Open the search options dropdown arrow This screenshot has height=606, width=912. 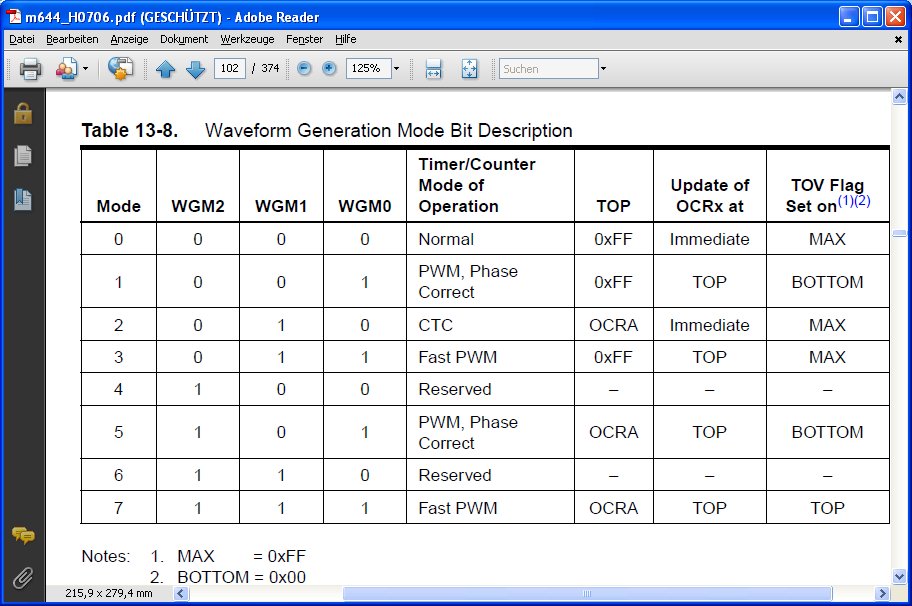point(603,69)
